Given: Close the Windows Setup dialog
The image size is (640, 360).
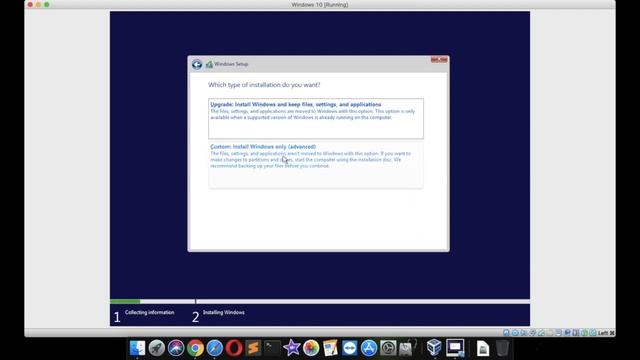Looking at the screenshot, I should click(439, 60).
